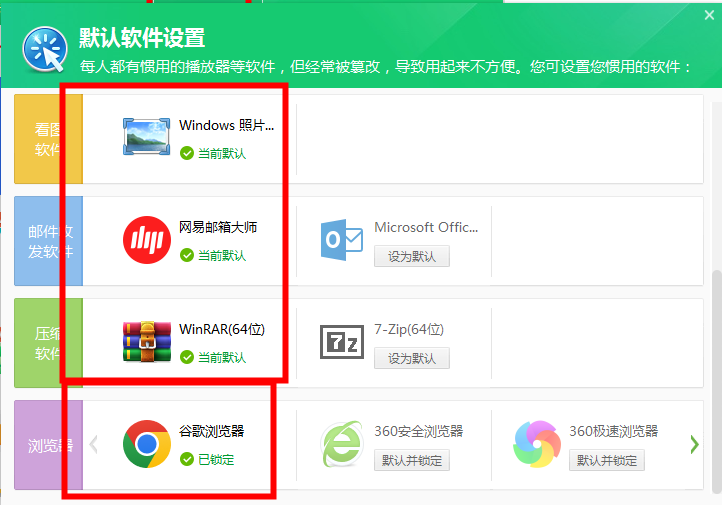The height and width of the screenshot is (505, 722).
Task: Click the checkmark under Windows 照片
Action: [186, 153]
